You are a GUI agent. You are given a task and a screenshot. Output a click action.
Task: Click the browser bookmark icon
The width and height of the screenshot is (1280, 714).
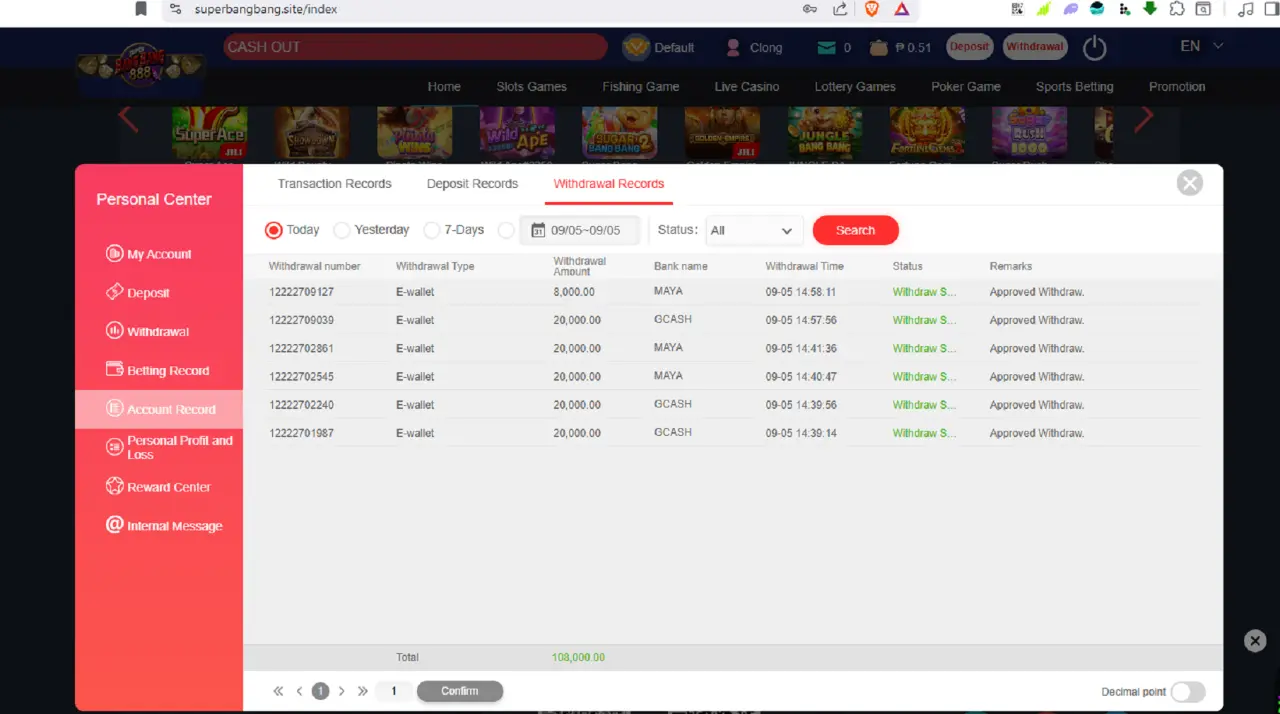(141, 9)
